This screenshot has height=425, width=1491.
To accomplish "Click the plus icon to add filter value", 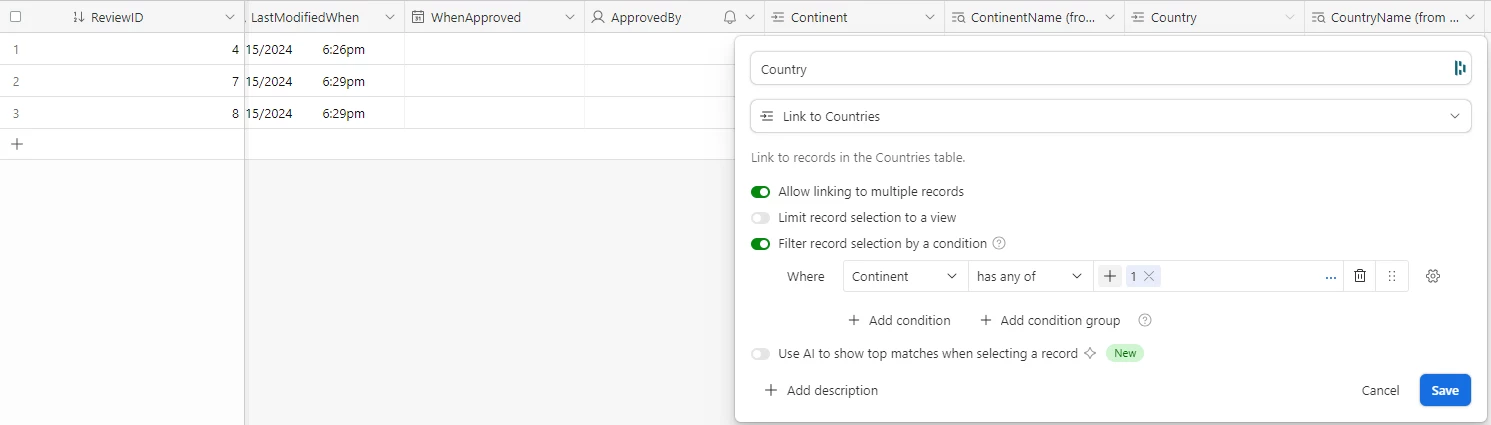I will 1110,276.
